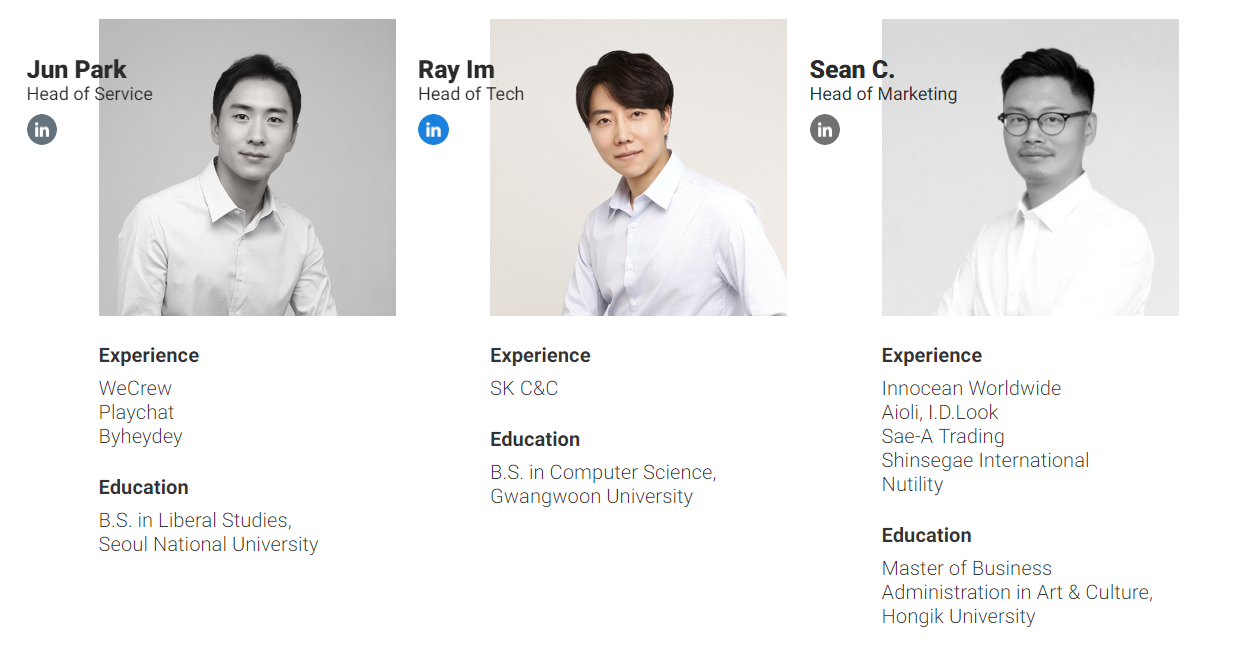Click the name heading "Ray Im"
This screenshot has width=1251, height=669.
click(x=456, y=69)
